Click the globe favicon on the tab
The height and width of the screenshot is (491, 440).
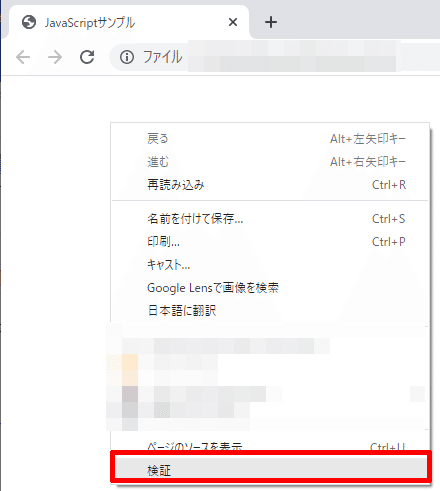[x=29, y=22]
